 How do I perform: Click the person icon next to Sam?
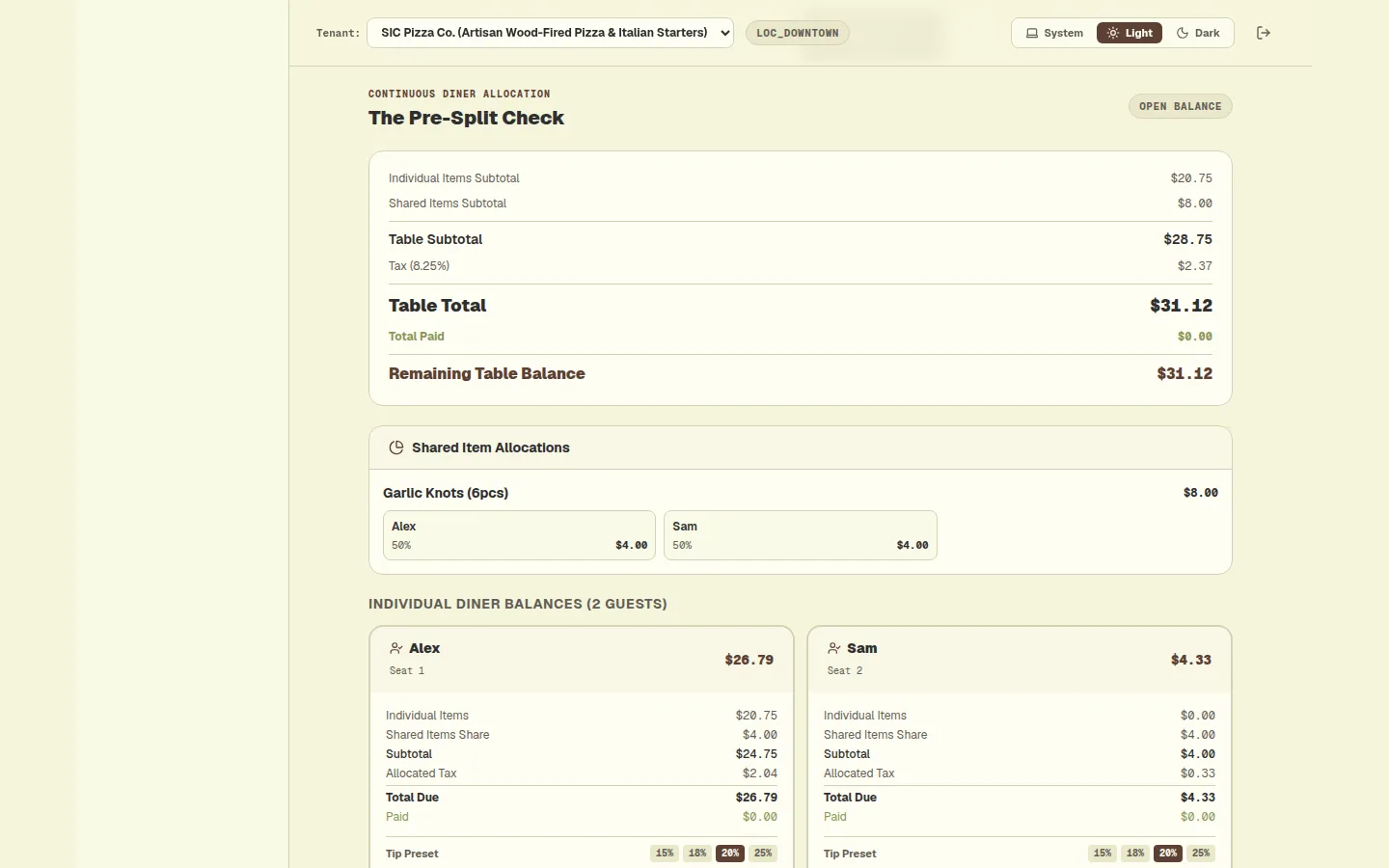[x=833, y=648]
